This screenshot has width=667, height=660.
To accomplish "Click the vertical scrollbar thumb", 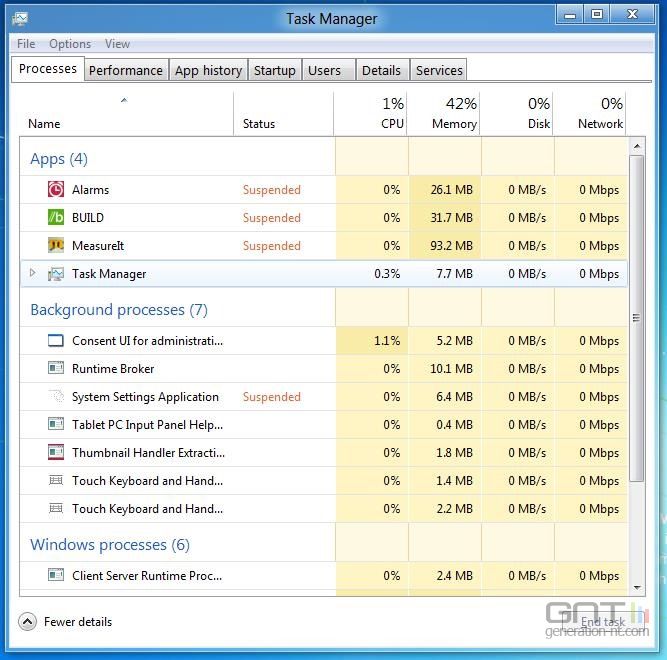I will pyautogui.click(x=636, y=318).
